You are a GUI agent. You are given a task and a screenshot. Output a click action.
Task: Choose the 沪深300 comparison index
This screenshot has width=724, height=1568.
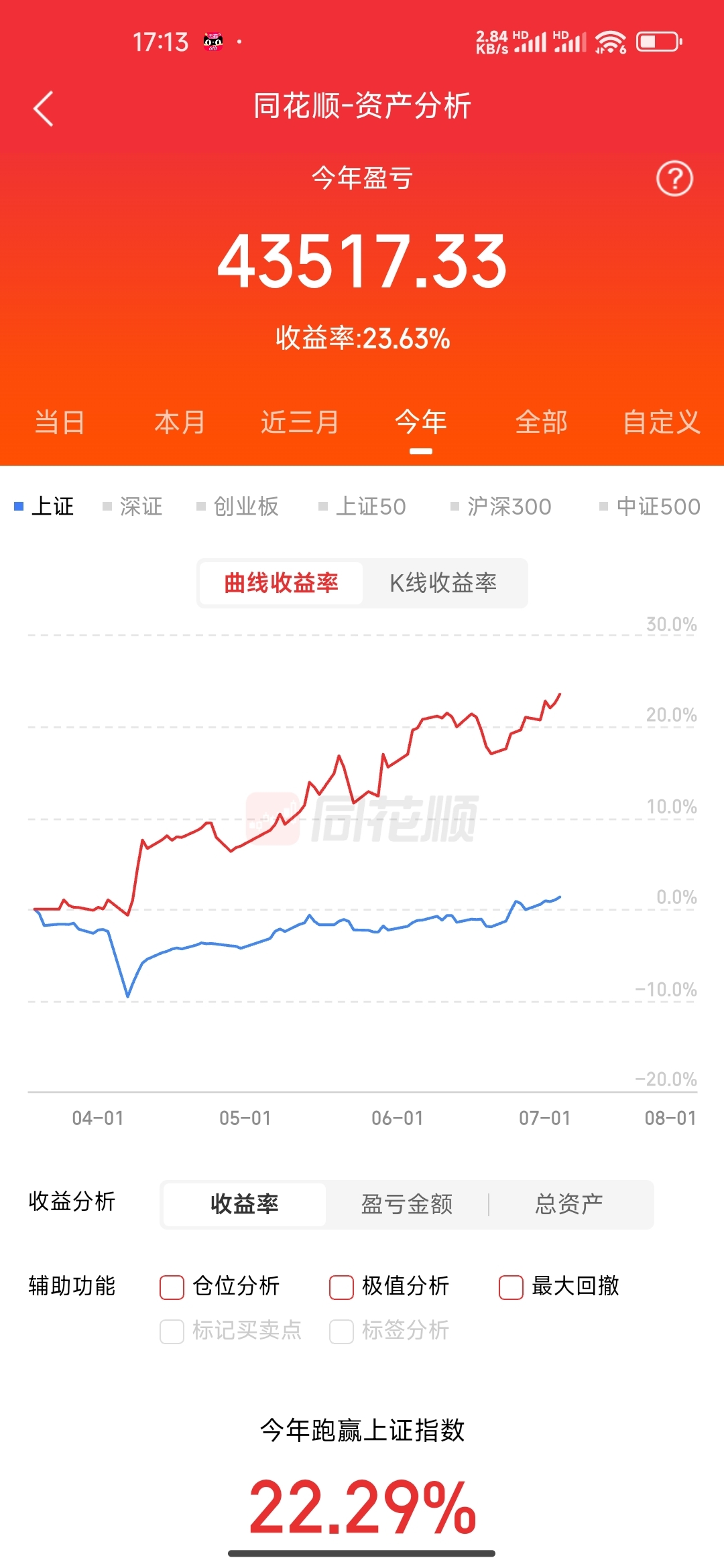point(501,506)
